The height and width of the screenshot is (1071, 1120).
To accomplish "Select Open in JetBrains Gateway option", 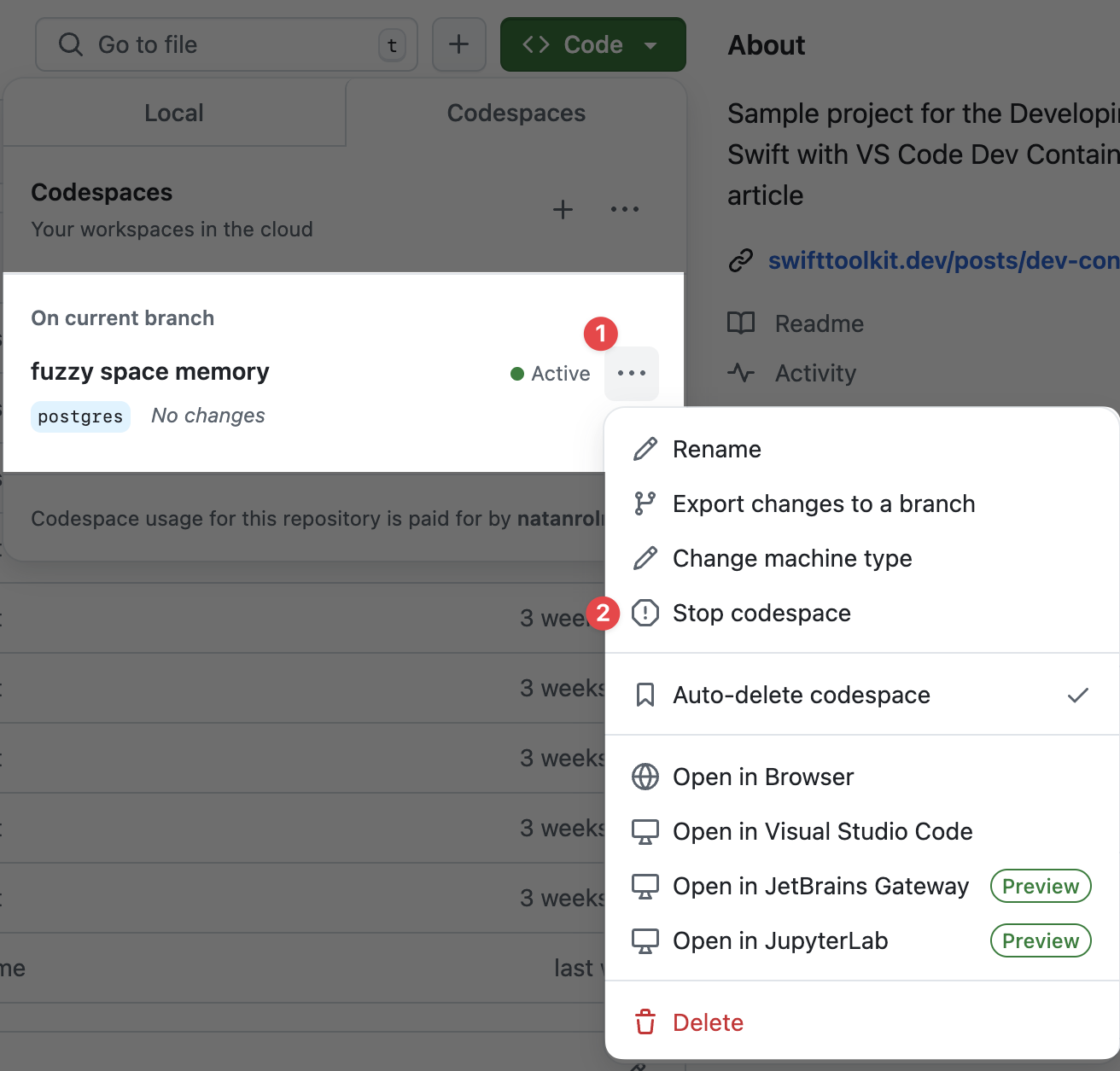I will (820, 886).
